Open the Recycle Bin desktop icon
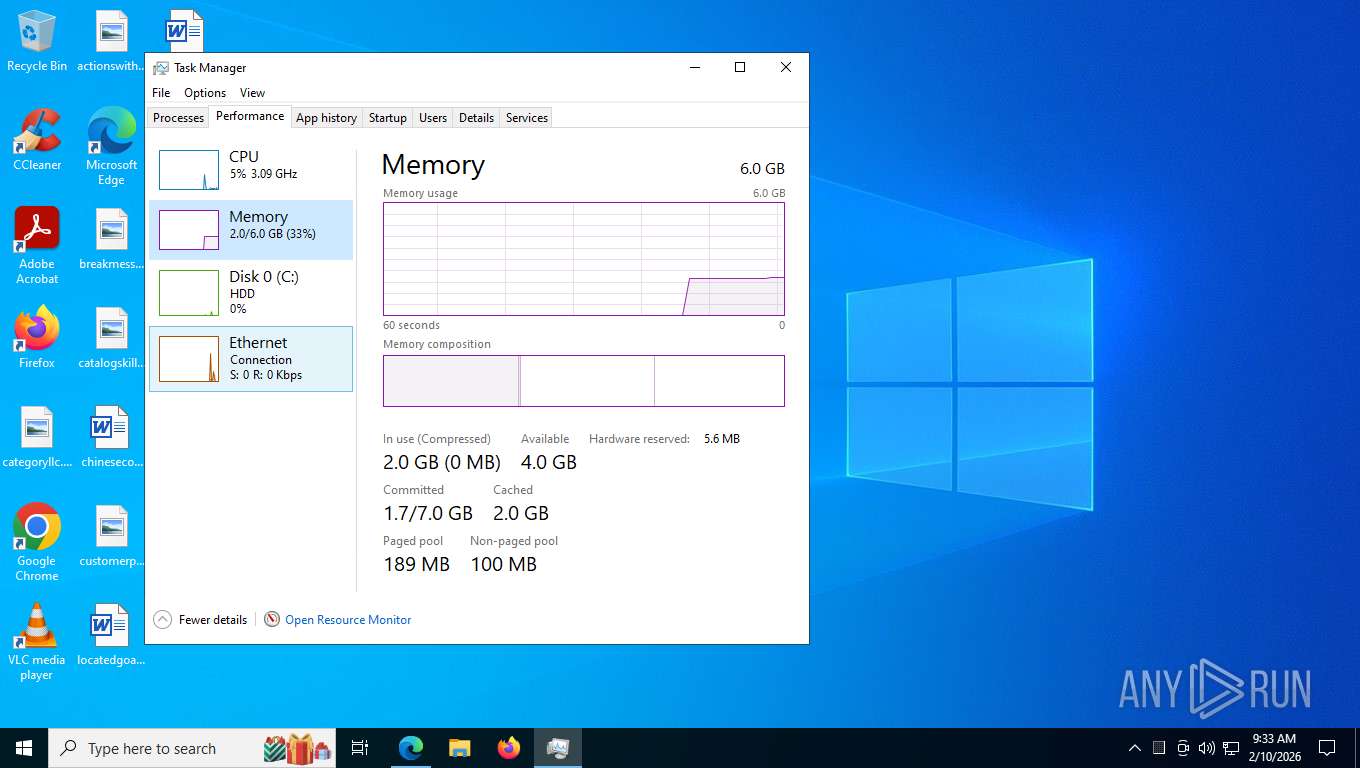 click(x=37, y=42)
